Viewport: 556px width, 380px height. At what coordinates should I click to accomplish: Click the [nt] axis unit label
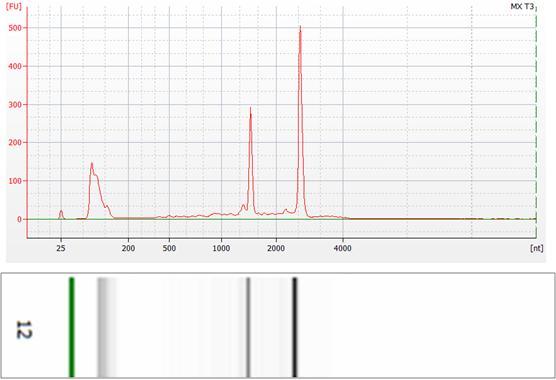click(536, 248)
